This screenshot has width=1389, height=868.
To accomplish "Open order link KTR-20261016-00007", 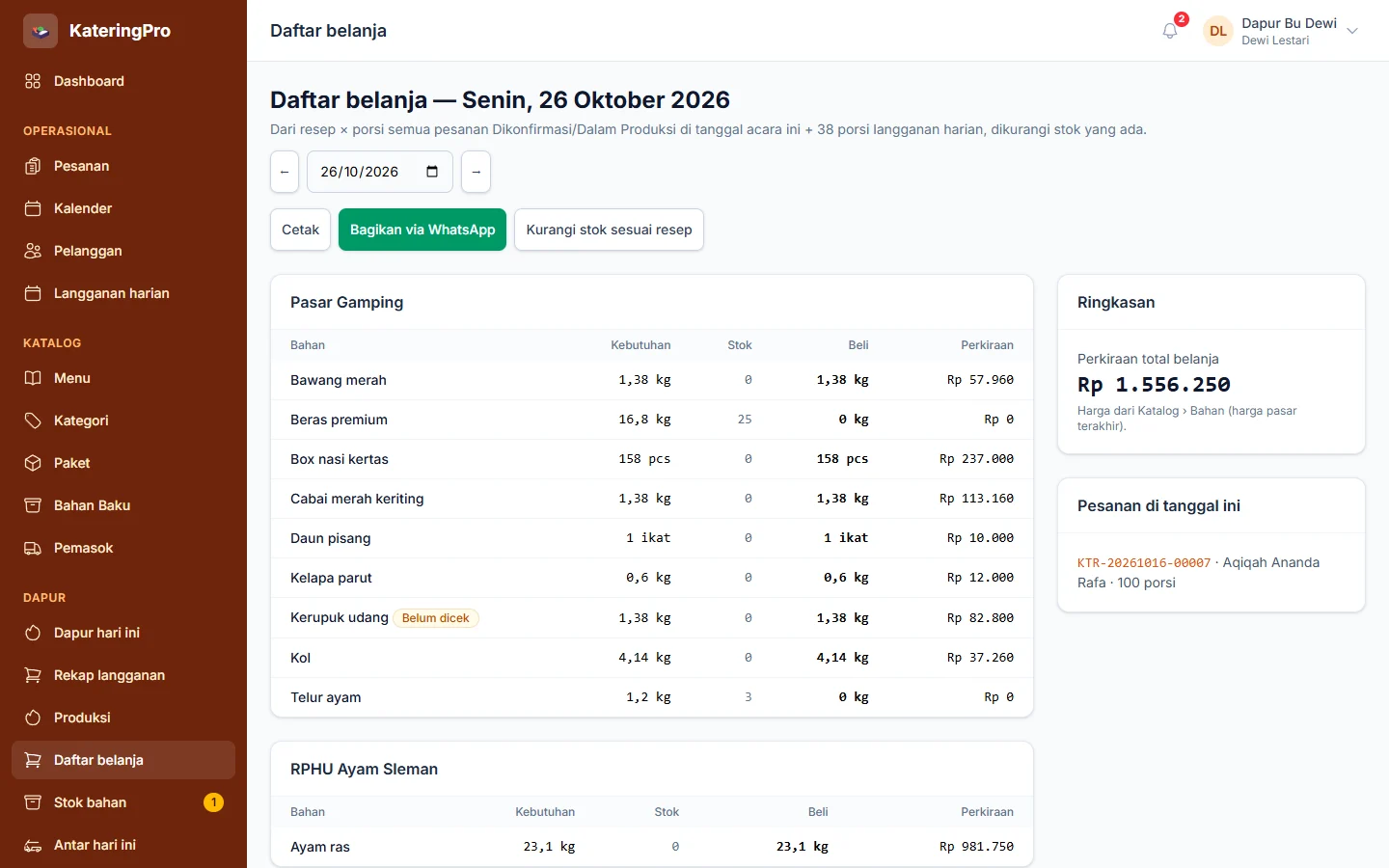I will (1144, 562).
